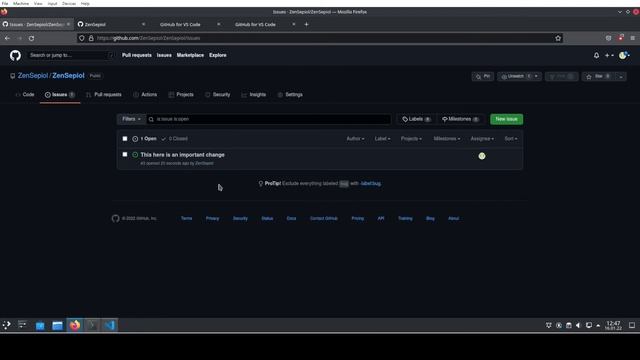Pin the repository with the Pin button

pos(482,76)
